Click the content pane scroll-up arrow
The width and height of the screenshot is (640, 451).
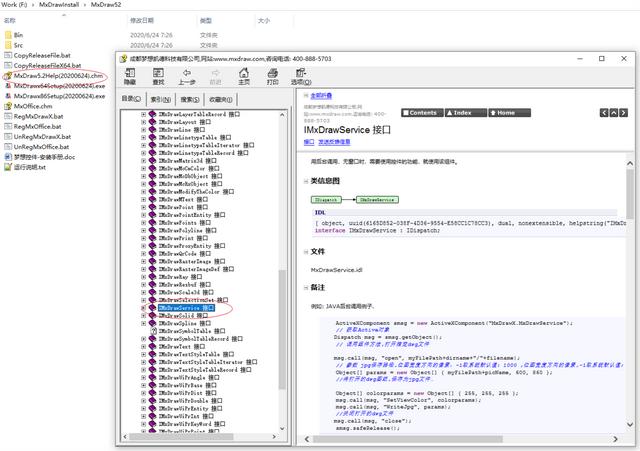tap(630, 163)
